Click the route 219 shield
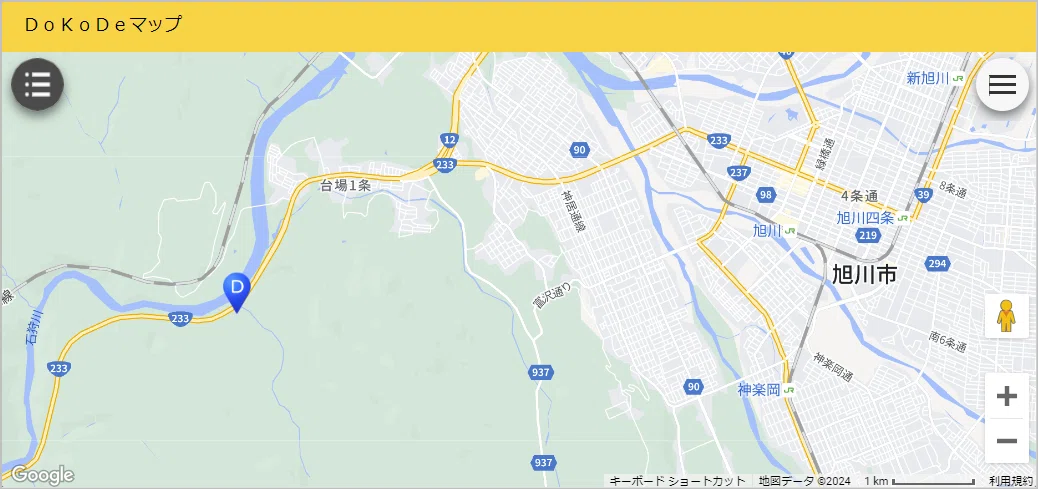 (867, 235)
